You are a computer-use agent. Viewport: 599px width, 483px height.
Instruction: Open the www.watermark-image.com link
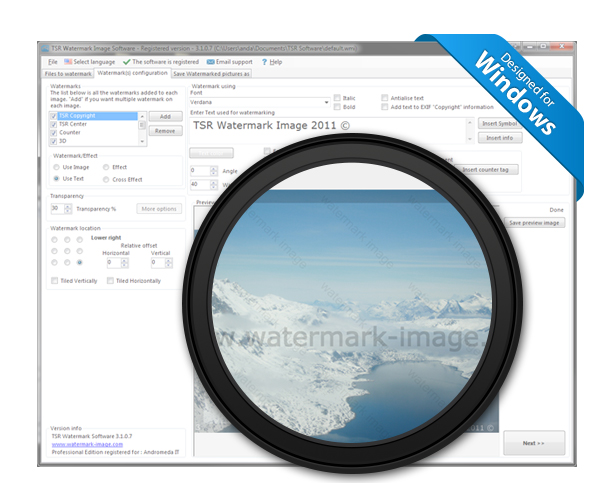(x=87, y=444)
